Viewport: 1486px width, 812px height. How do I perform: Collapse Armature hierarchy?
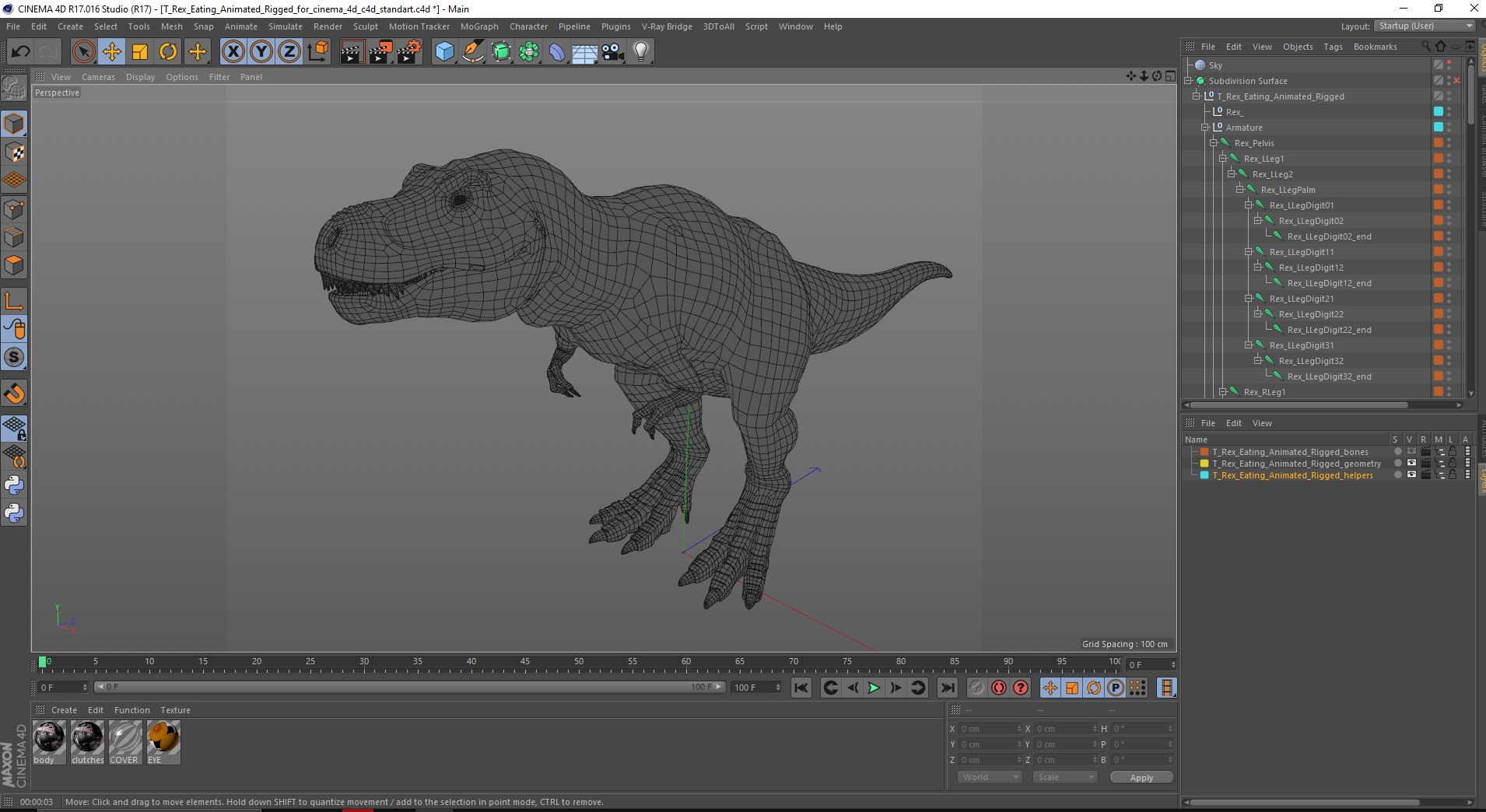[1204, 128]
